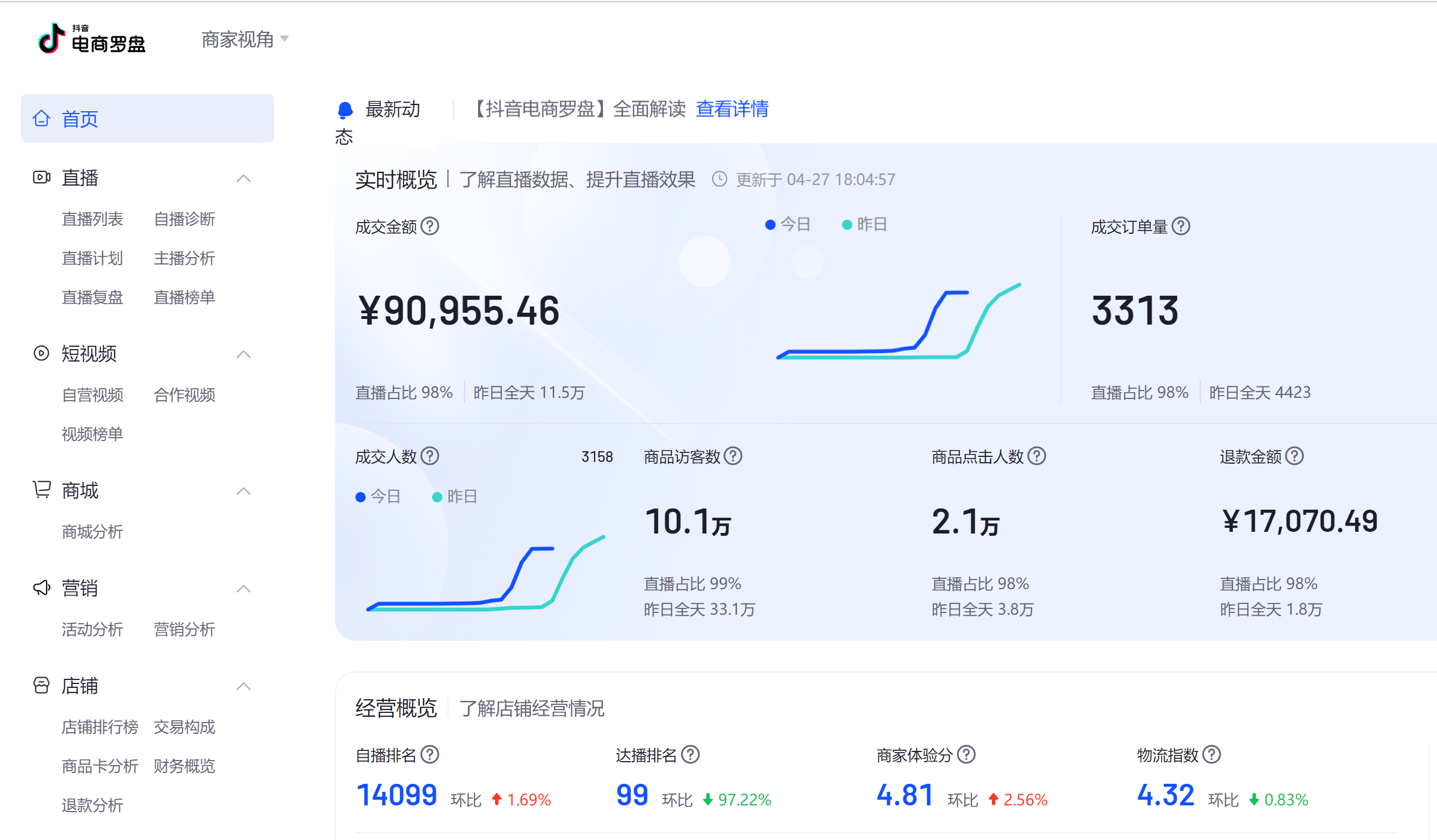
Task: Click the 达播排名 value 99
Action: (x=632, y=795)
